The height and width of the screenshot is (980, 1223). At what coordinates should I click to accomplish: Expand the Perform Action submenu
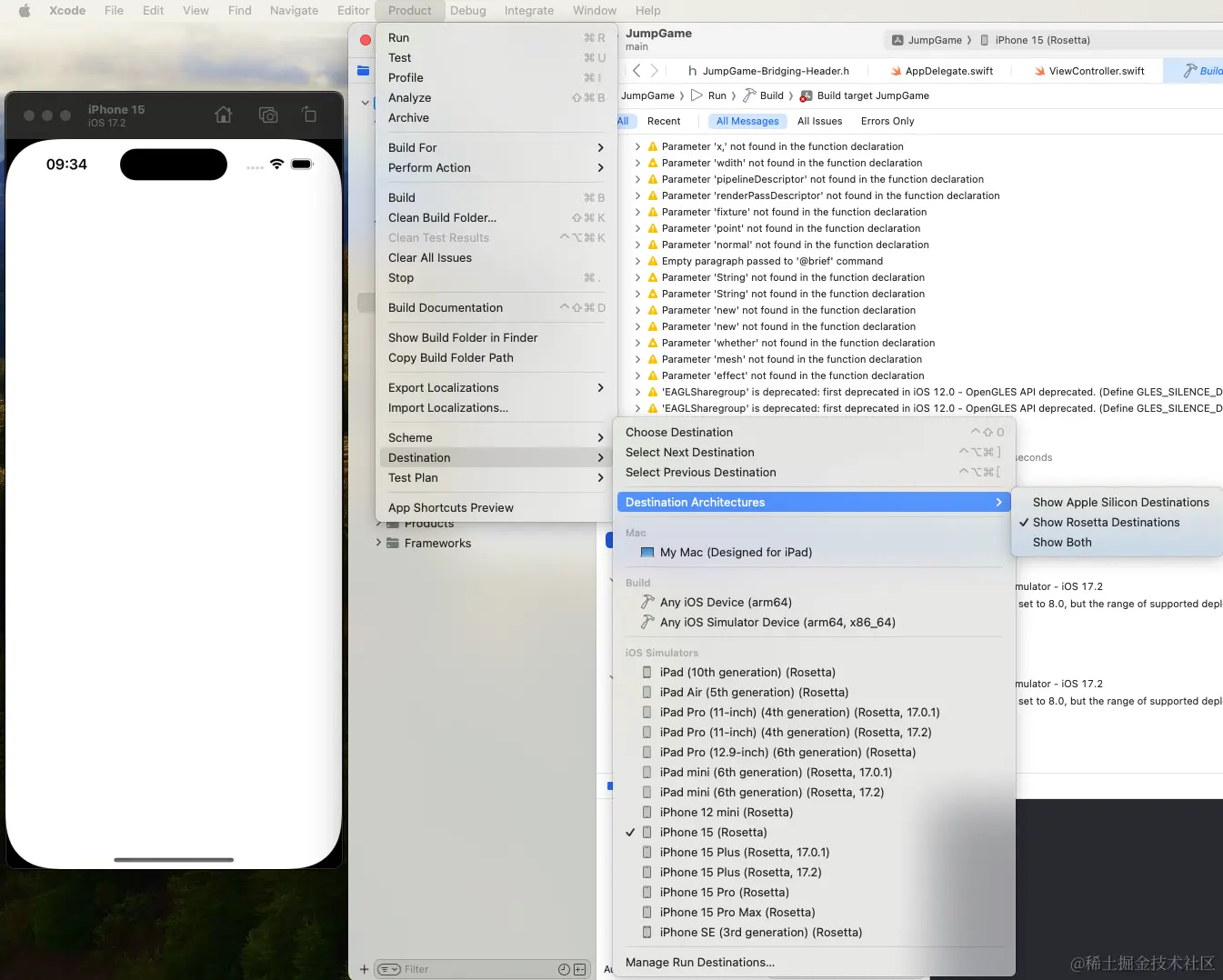tap(496, 168)
